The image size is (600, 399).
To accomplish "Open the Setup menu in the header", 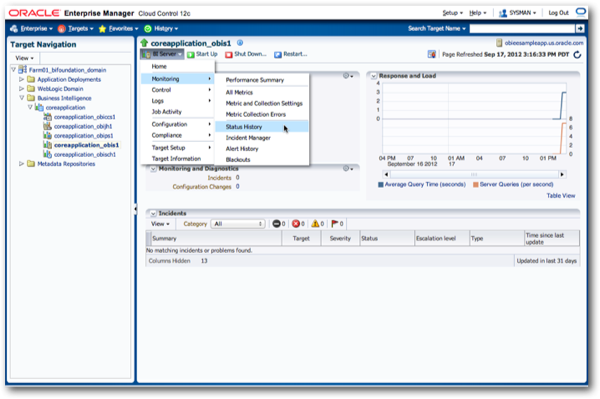I will tap(452, 13).
